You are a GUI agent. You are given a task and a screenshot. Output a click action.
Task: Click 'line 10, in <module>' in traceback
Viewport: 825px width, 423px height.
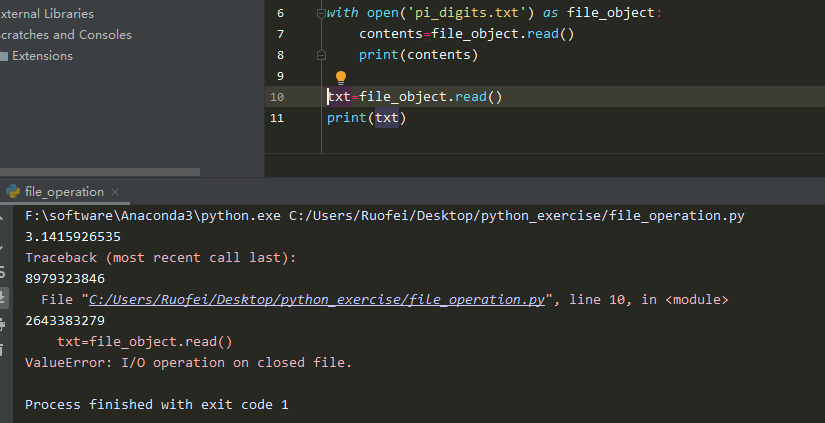[649, 300]
